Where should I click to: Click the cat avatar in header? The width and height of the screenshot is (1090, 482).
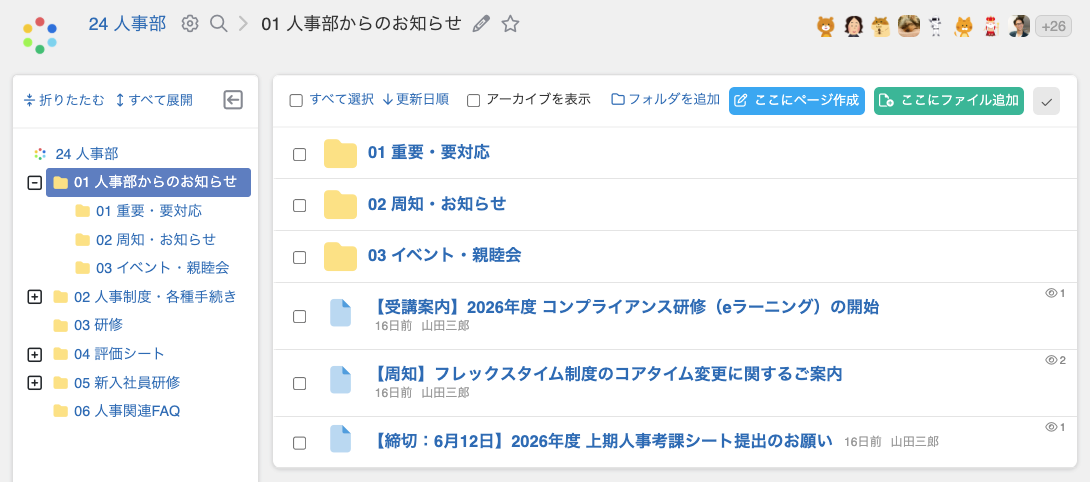pos(881,26)
